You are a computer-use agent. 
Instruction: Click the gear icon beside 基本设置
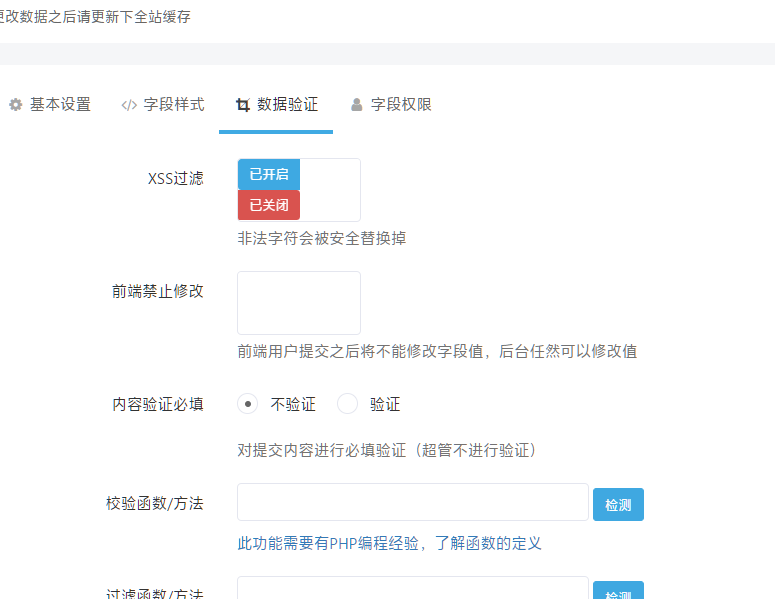coord(16,105)
